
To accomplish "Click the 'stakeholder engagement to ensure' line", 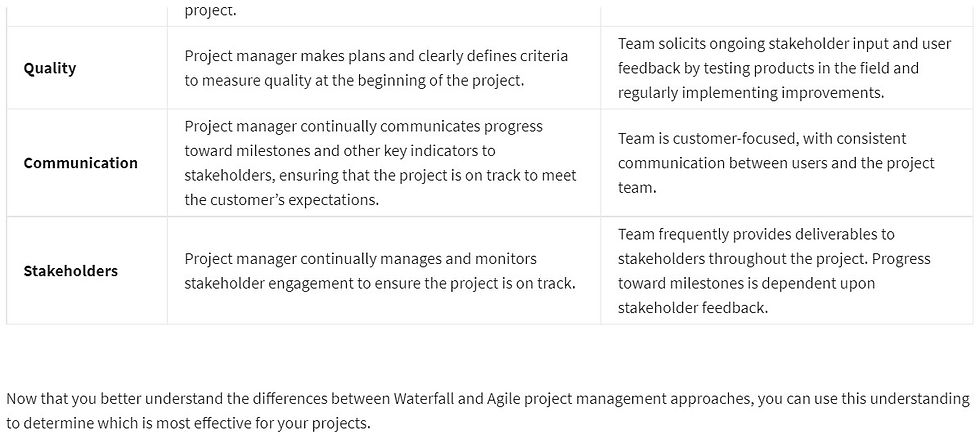I will click(x=380, y=283).
